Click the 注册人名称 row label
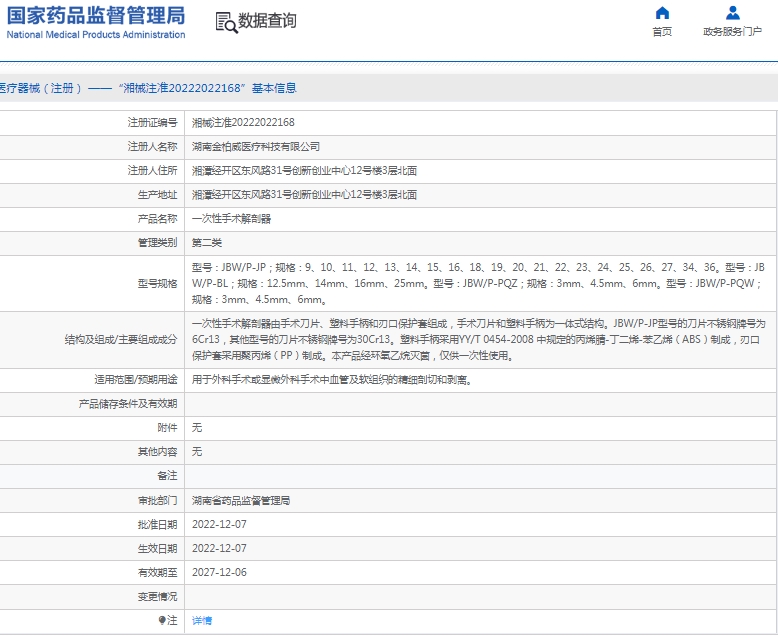 (152, 147)
